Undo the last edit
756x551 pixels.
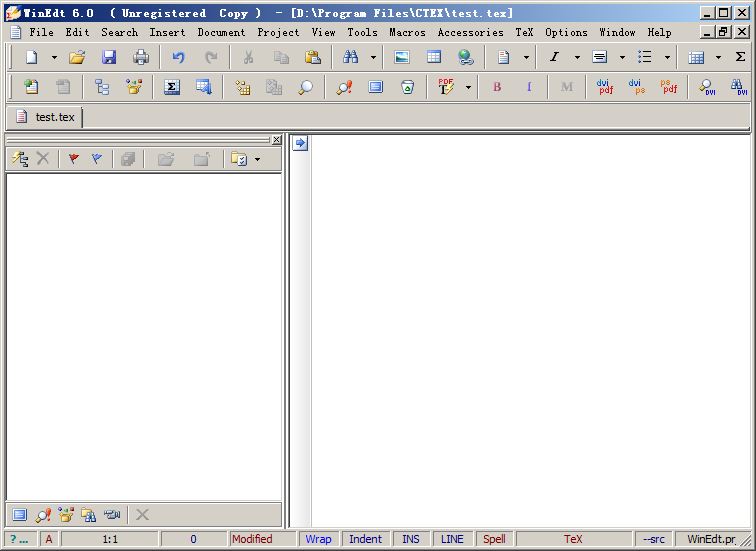(x=178, y=57)
